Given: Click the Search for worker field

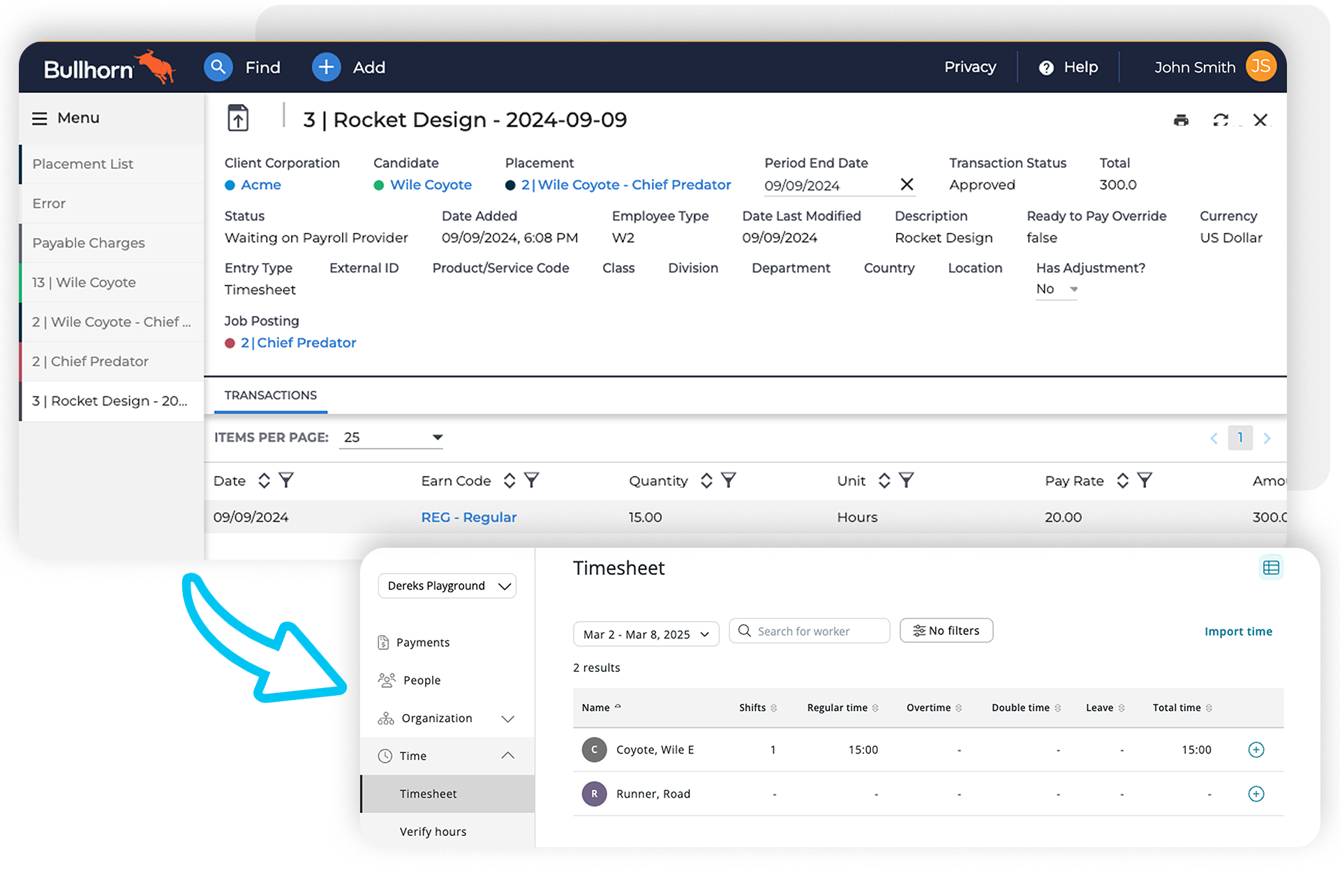Looking at the screenshot, I should pos(810,632).
